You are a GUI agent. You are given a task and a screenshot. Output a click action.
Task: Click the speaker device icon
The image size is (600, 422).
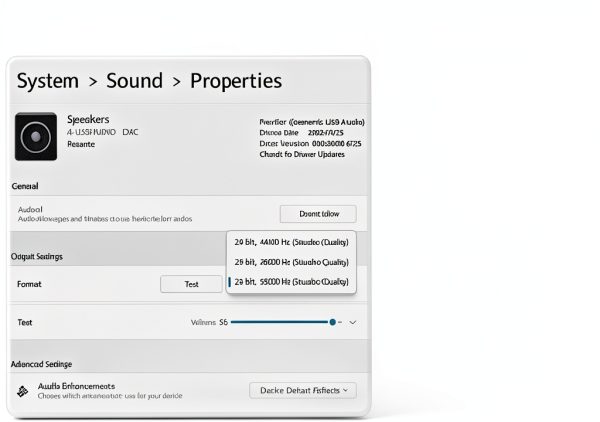(36, 137)
